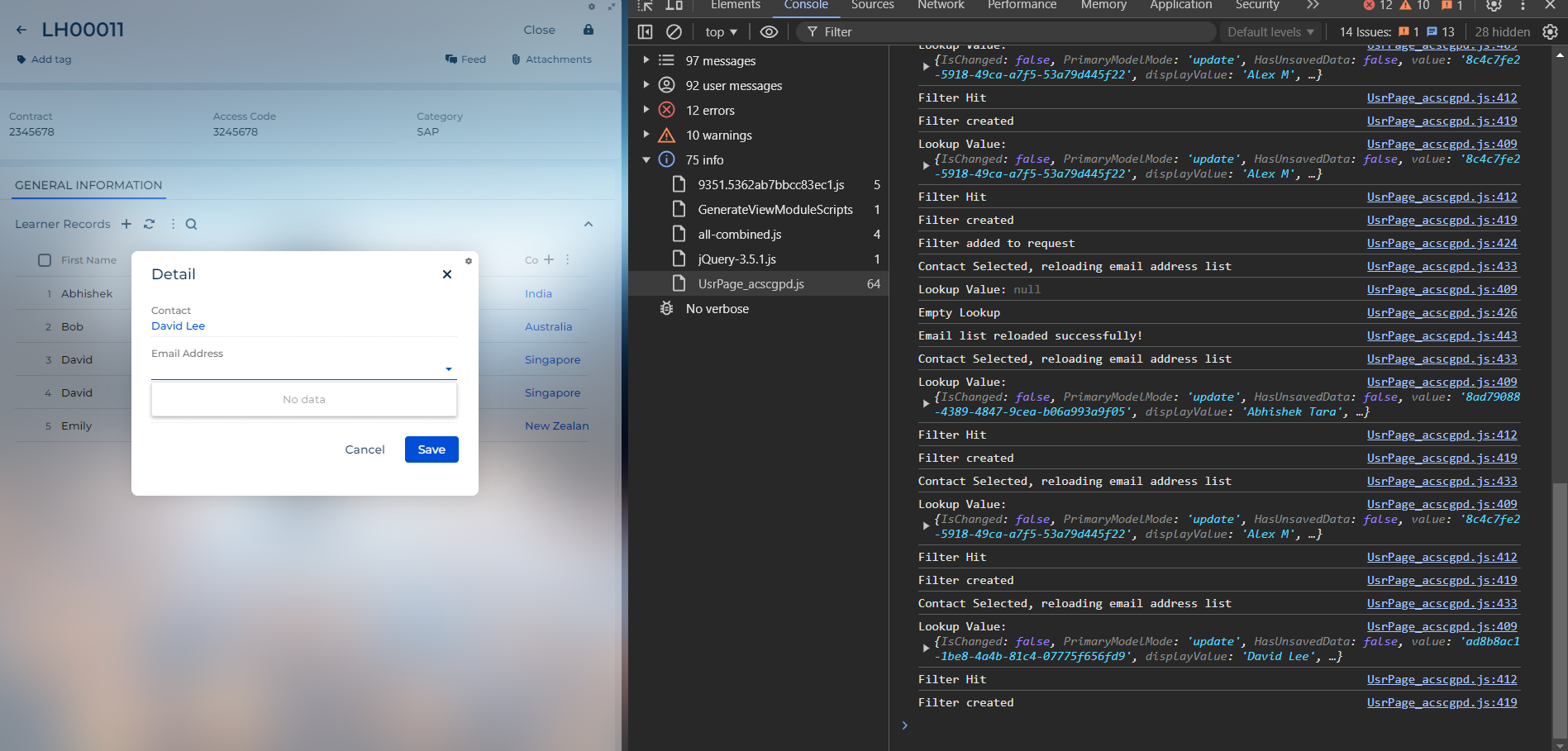The height and width of the screenshot is (751, 1568).
Task: Select all-combined.js in console sidebar
Action: 758,234
